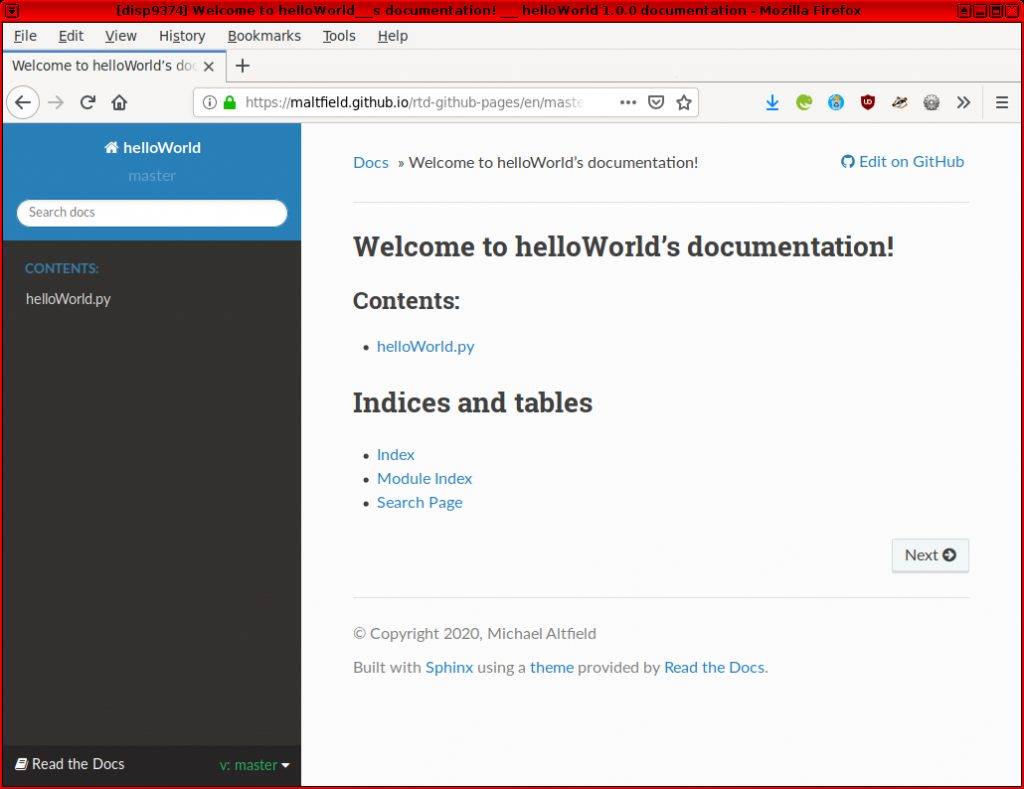This screenshot has height=789, width=1024.
Task: Open the page actions three-dot menu
Action: pyautogui.click(x=628, y=102)
